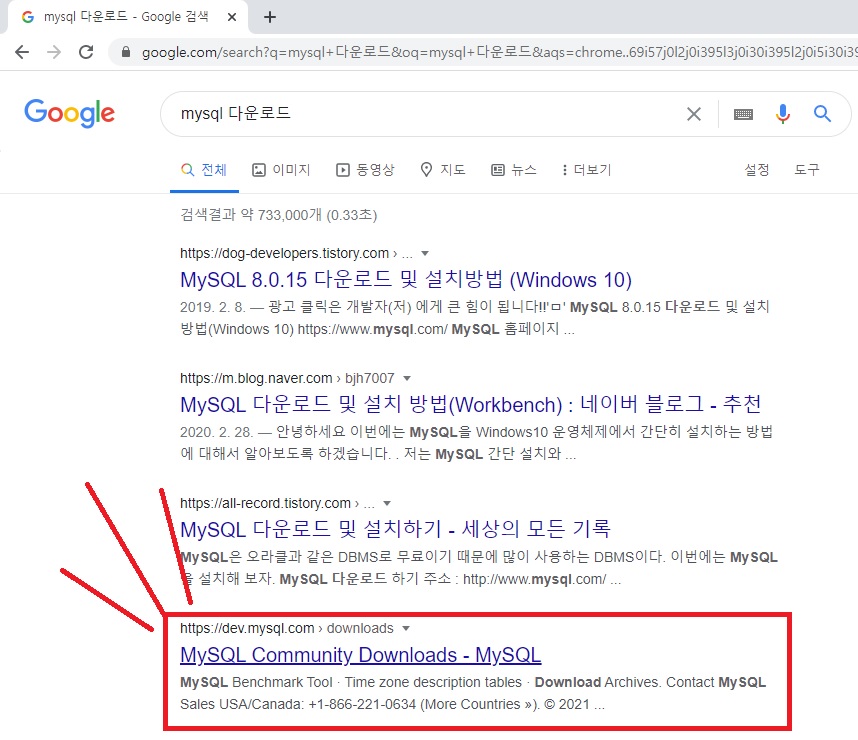Click the padlock site info icon
The width and height of the screenshot is (858, 740).
pyautogui.click(x=126, y=52)
